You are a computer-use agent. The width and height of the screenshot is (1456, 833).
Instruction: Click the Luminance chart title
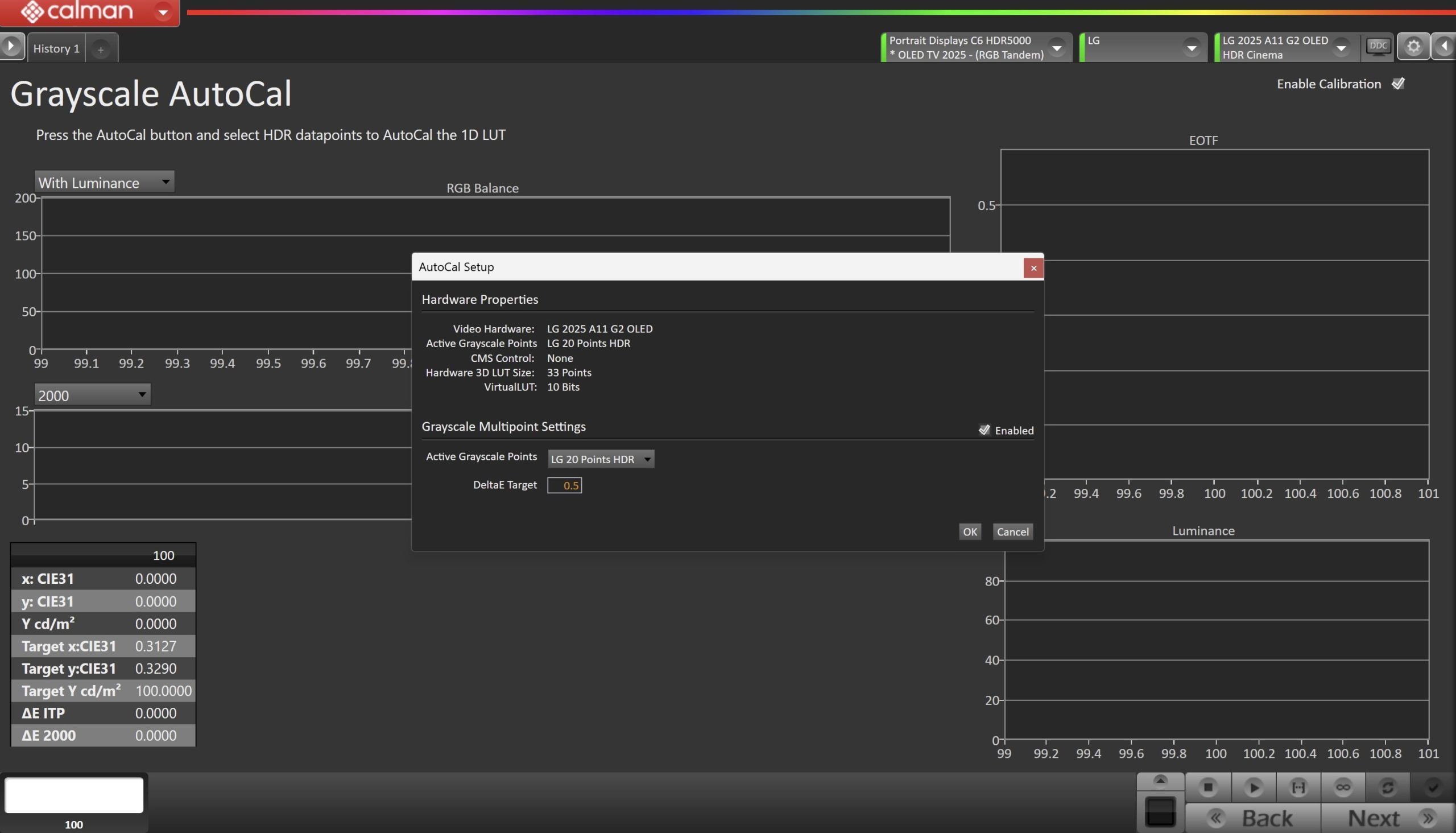click(1203, 530)
